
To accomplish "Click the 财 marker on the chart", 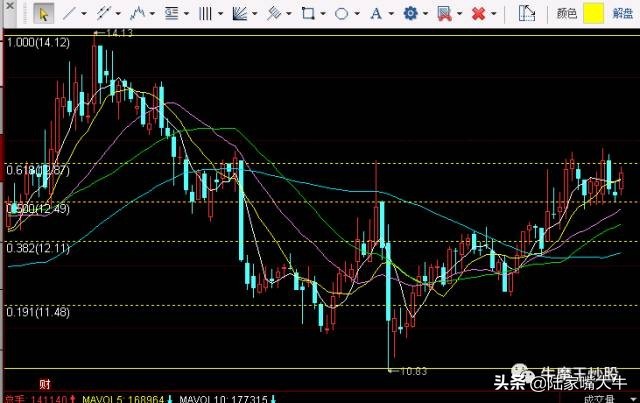I will tap(44, 383).
